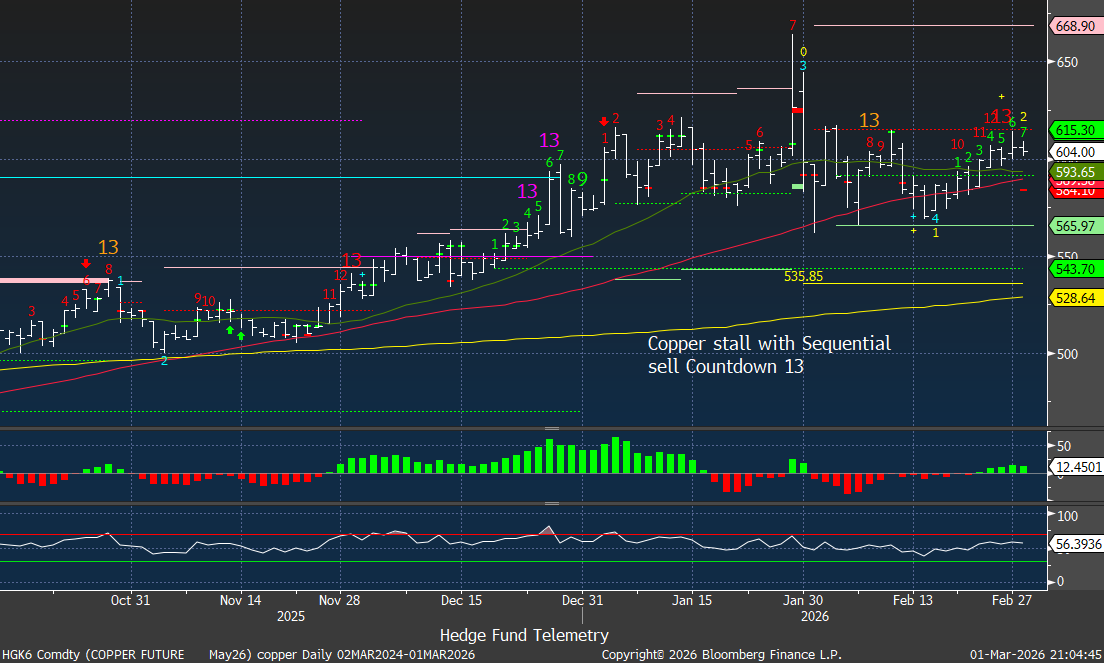Select the Copper stall annotation text
Viewport: 1104px width, 663px height.
768,355
